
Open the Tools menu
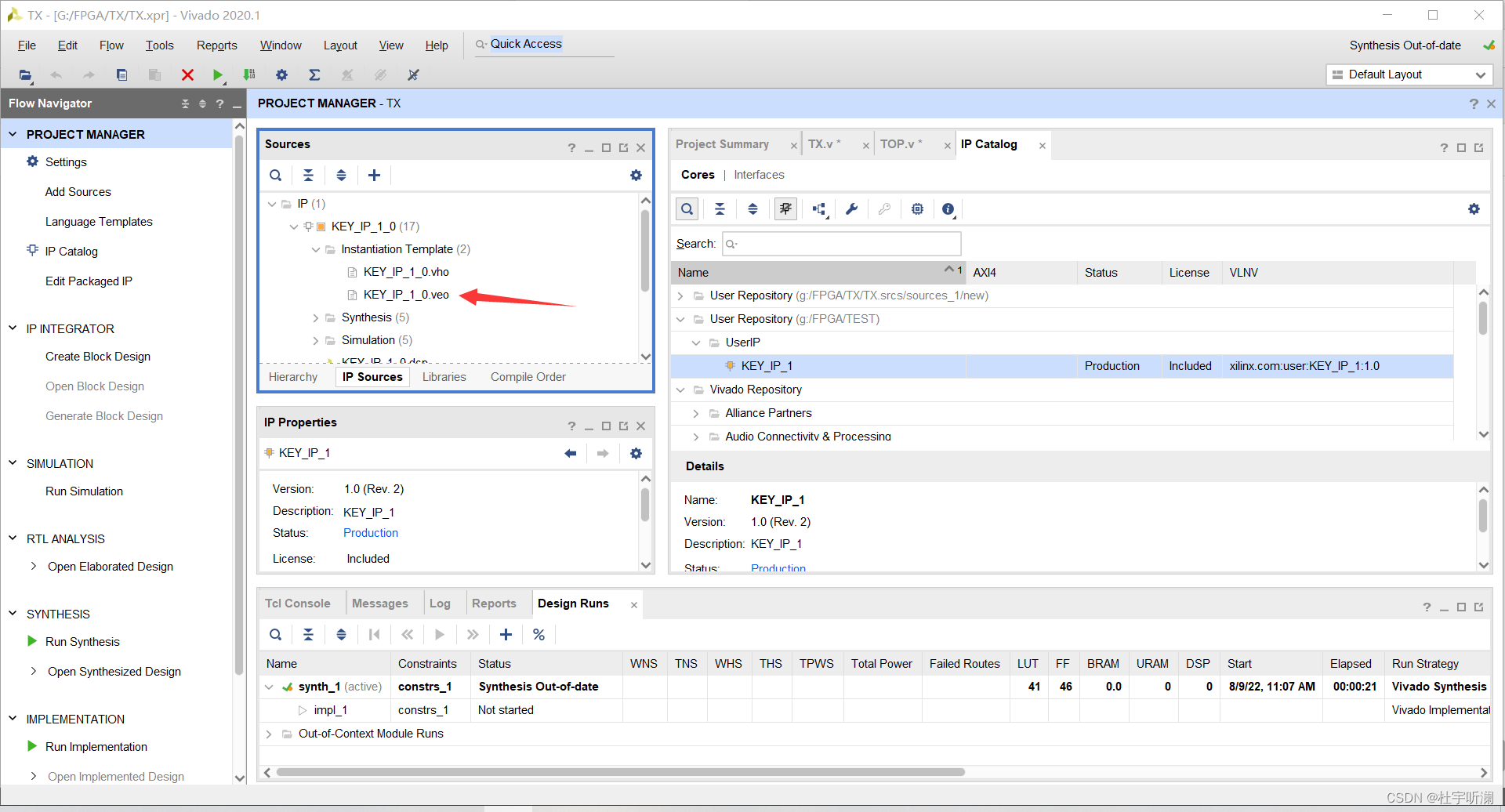tap(159, 45)
